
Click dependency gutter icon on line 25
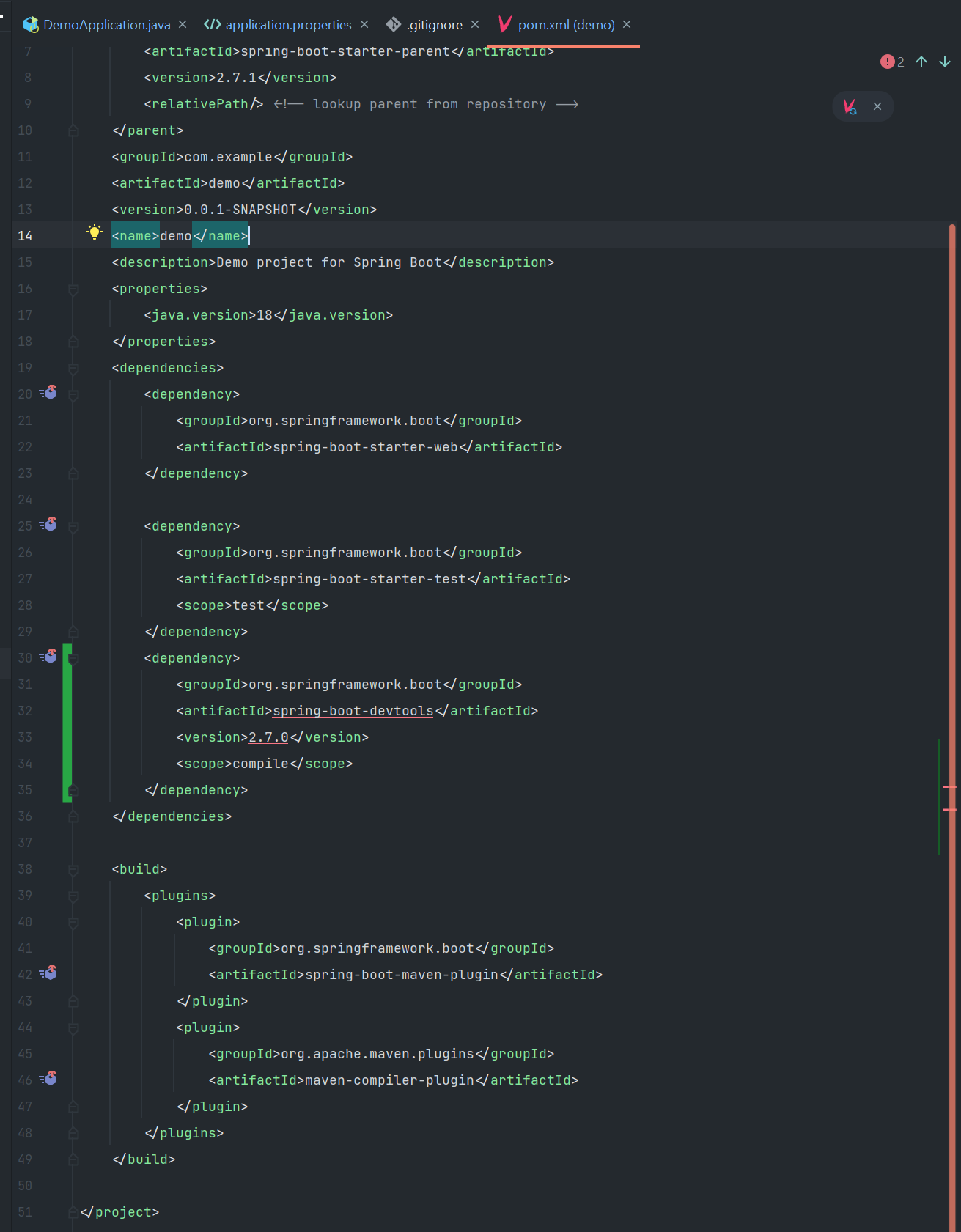[48, 525]
